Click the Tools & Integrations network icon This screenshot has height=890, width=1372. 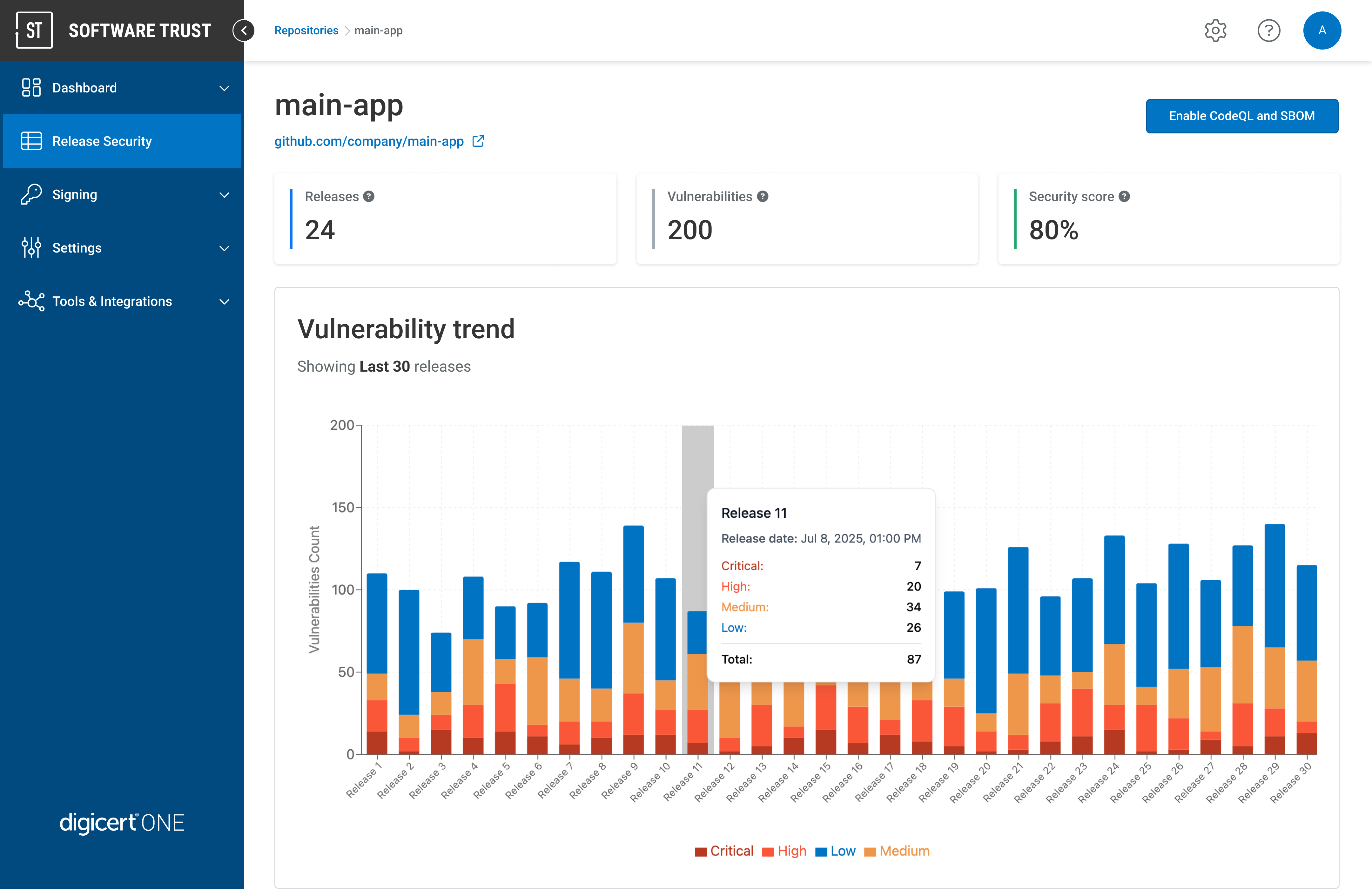tap(30, 301)
